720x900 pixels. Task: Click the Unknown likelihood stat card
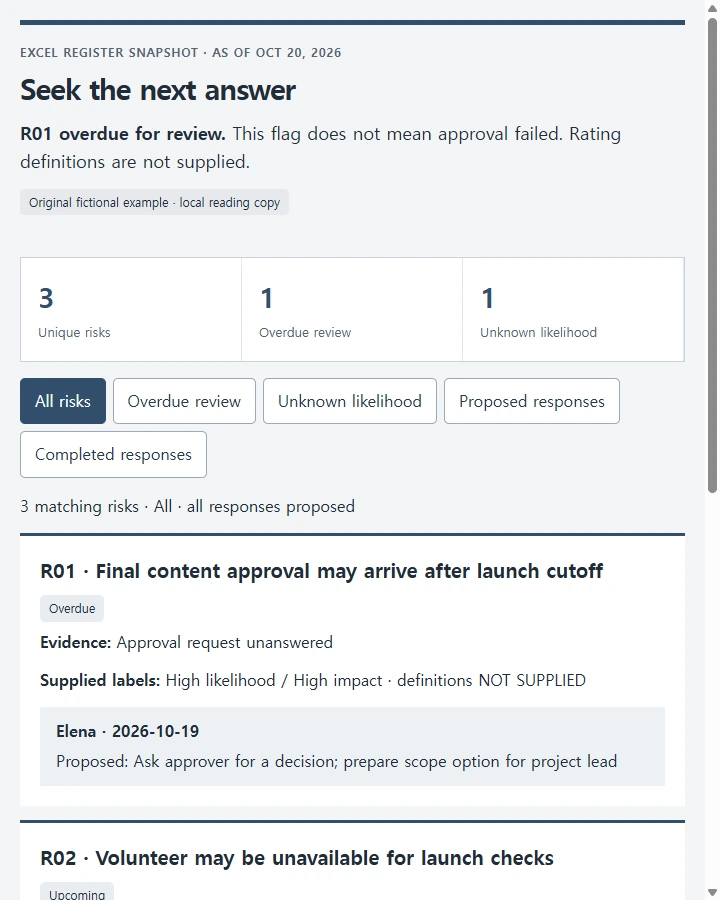pos(573,309)
